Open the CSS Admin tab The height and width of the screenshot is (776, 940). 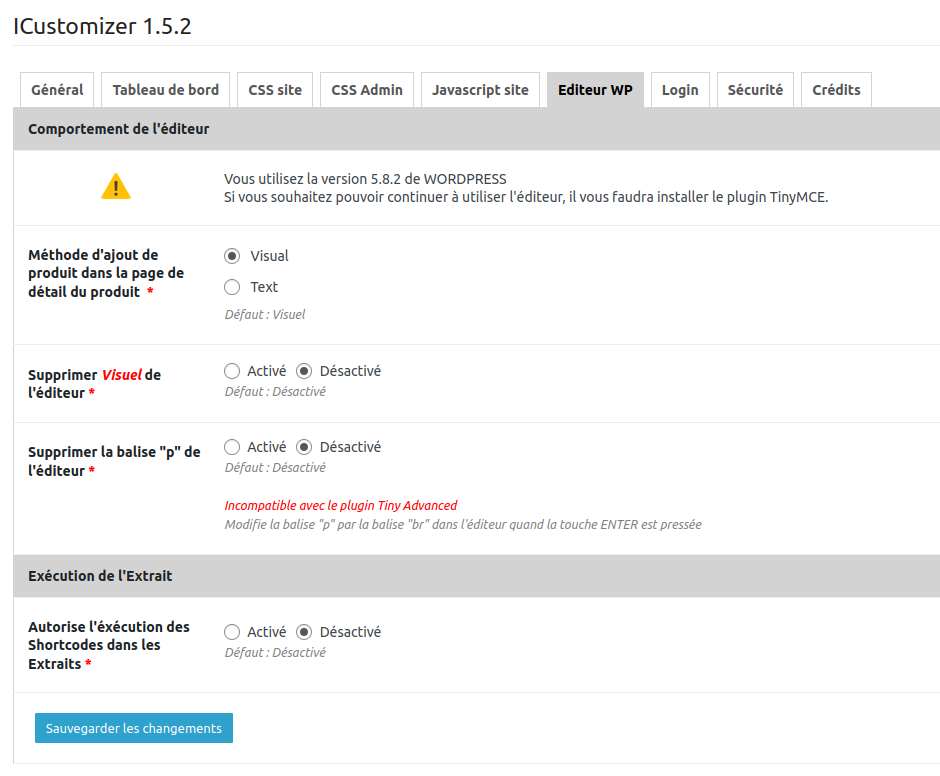coord(367,90)
